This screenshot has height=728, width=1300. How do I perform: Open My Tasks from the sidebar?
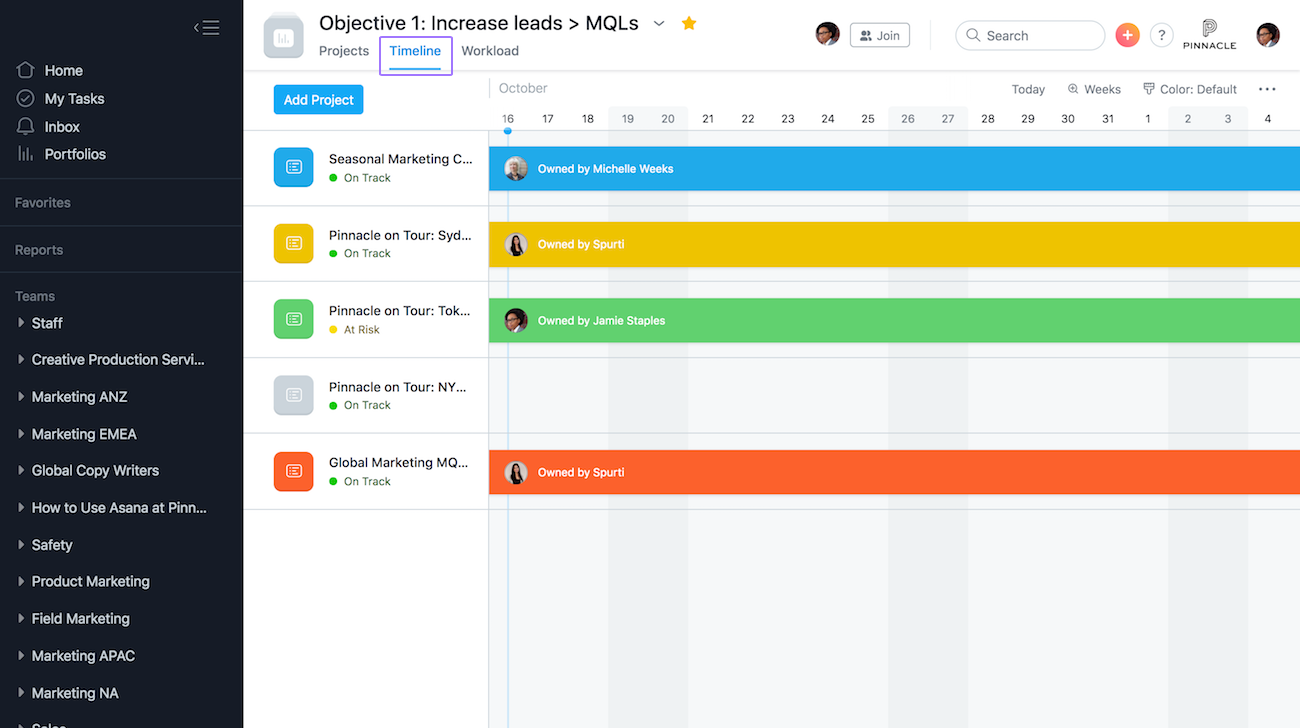click(60, 98)
